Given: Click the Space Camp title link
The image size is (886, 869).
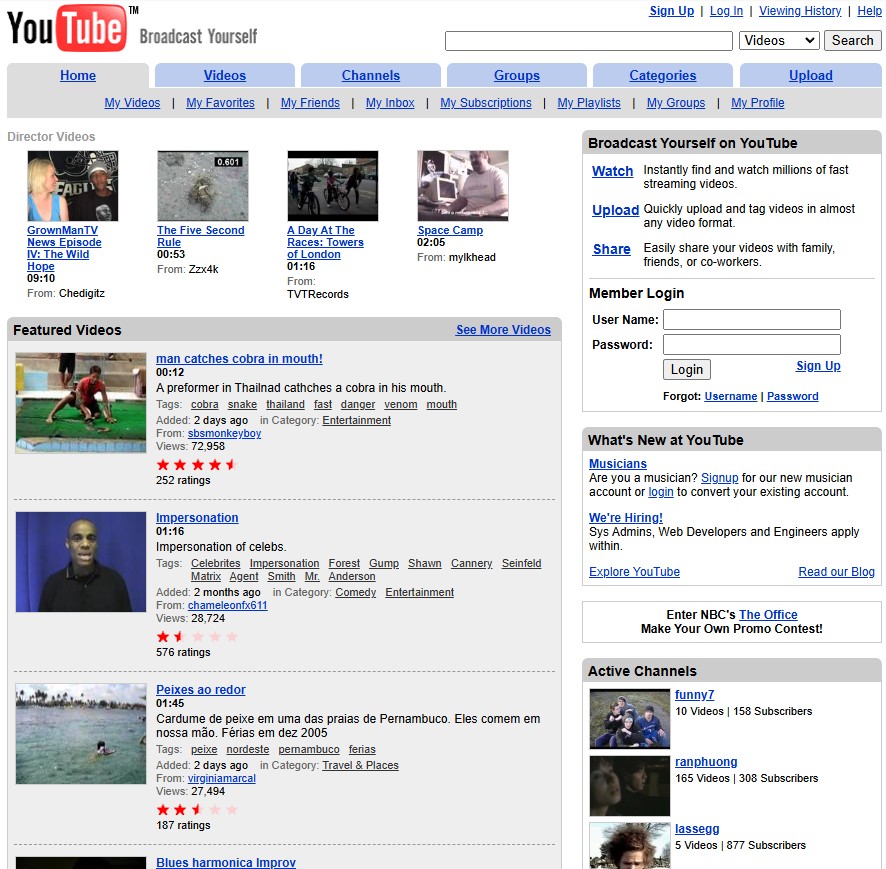Looking at the screenshot, I should coord(450,230).
